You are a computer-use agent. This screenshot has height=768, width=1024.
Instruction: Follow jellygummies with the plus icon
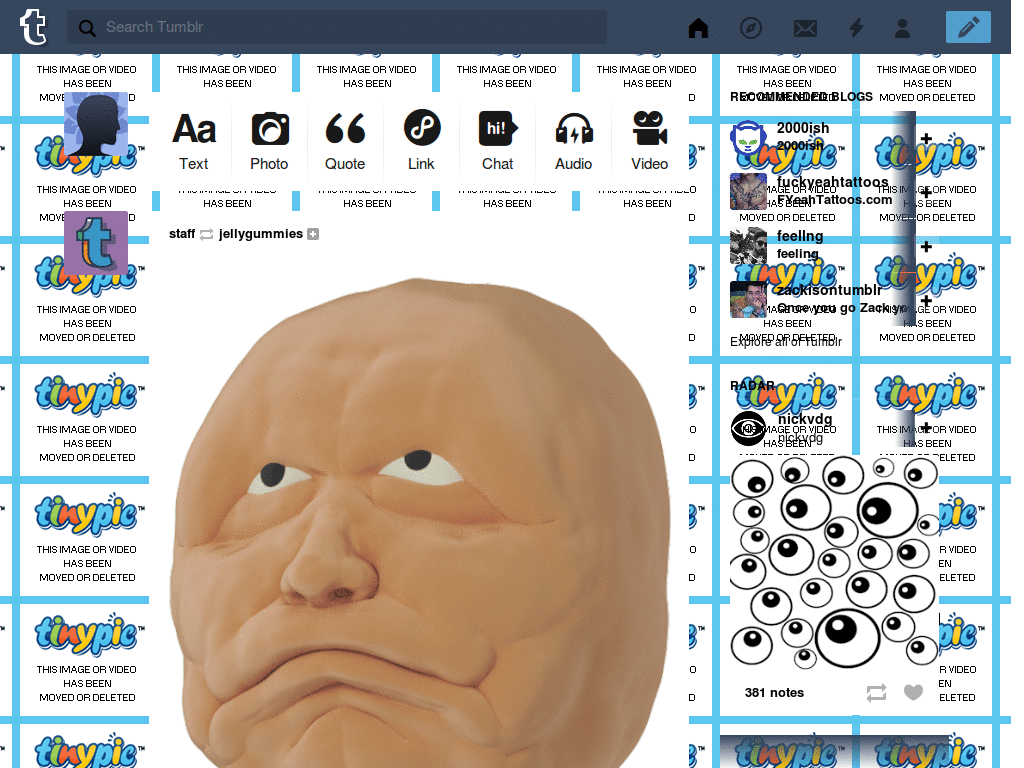click(x=313, y=234)
